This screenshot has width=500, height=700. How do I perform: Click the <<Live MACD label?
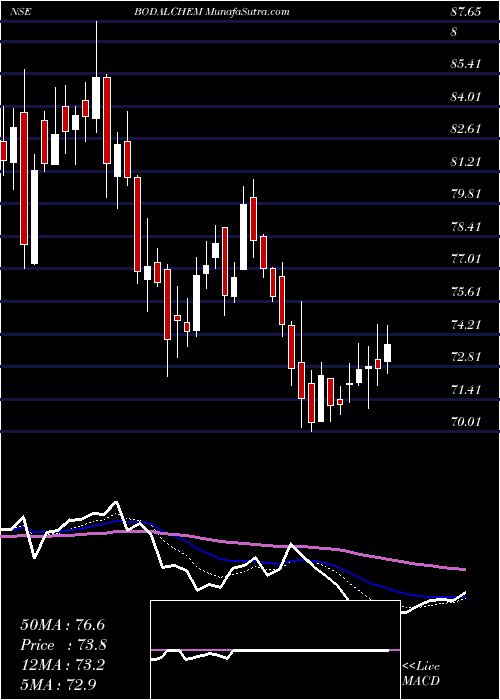tap(421, 674)
